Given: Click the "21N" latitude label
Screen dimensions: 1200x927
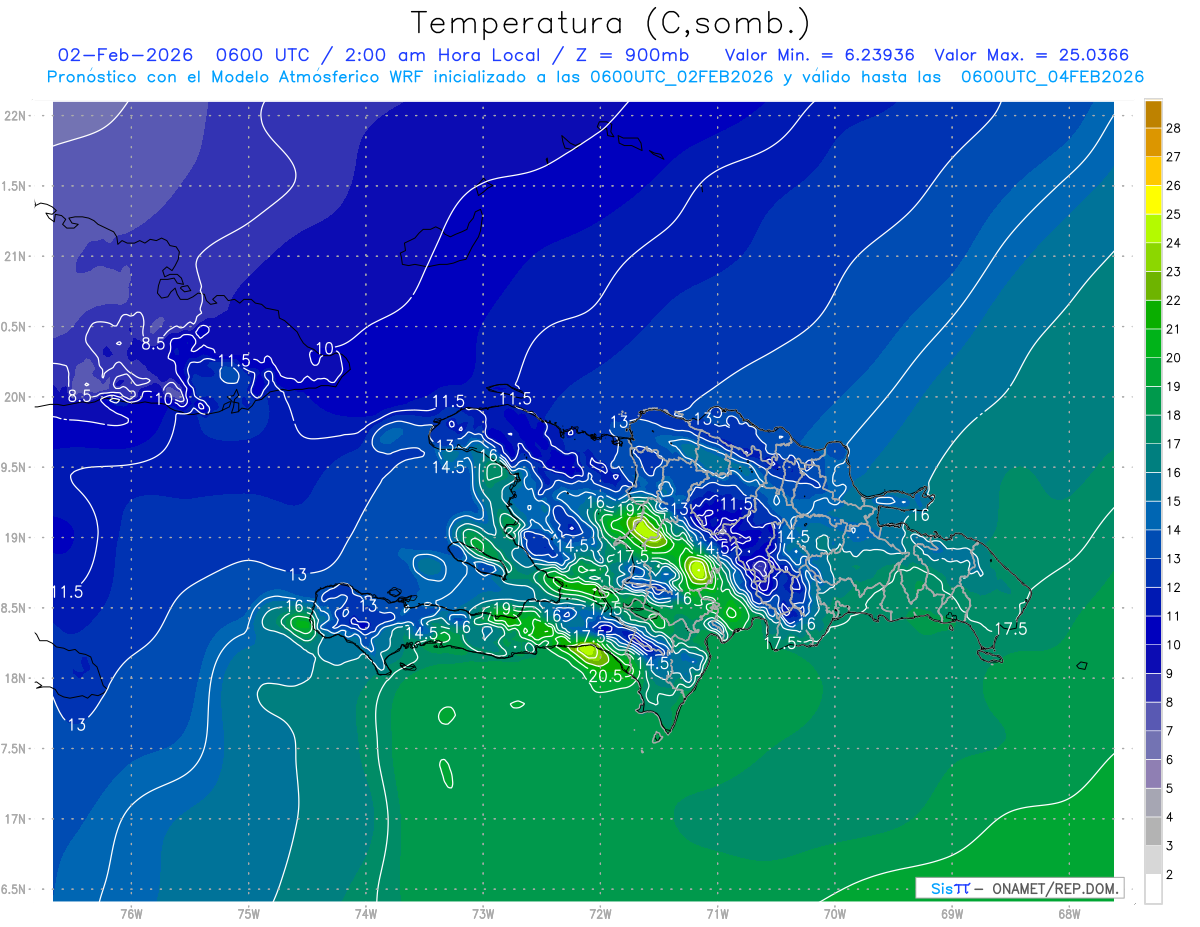Looking at the screenshot, I should pos(15,256).
